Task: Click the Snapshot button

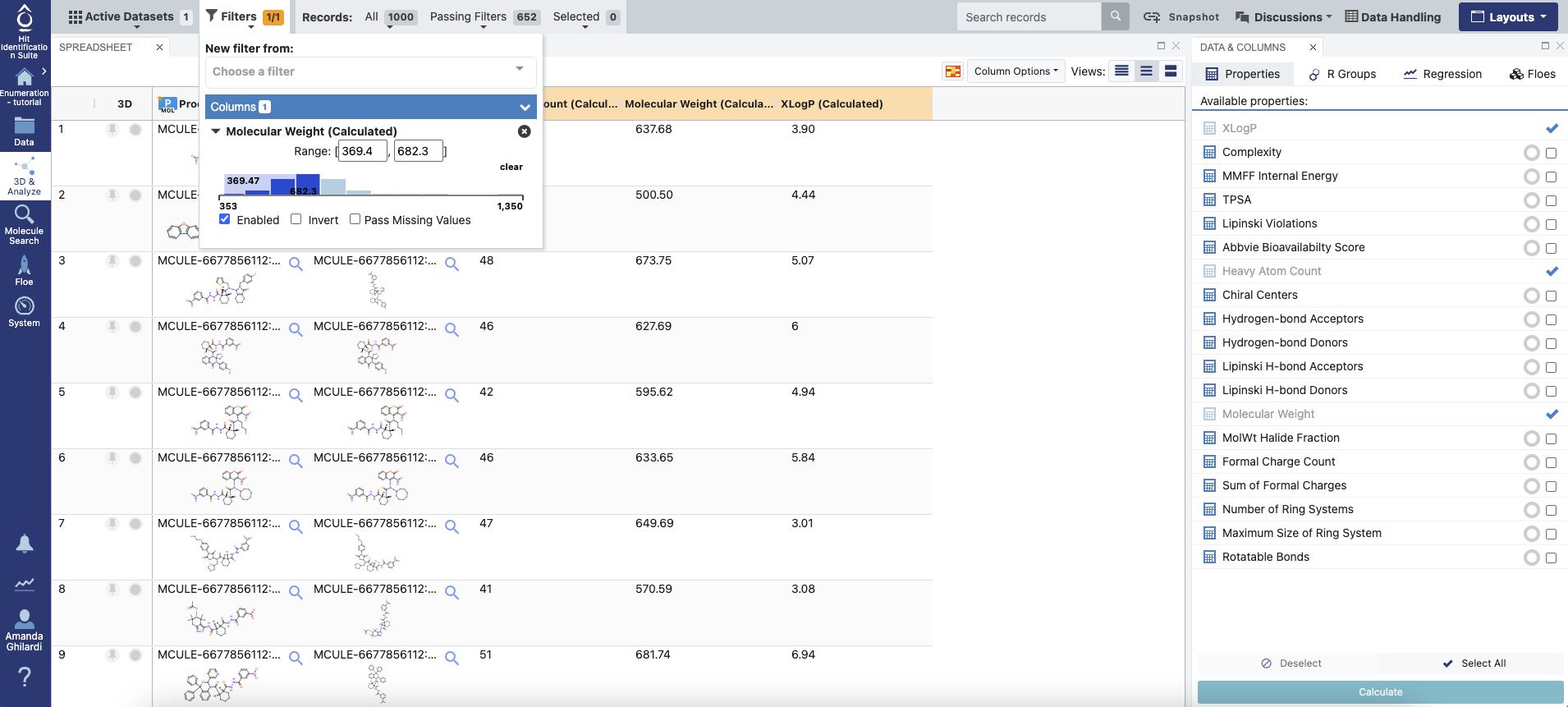Action: click(x=1181, y=16)
